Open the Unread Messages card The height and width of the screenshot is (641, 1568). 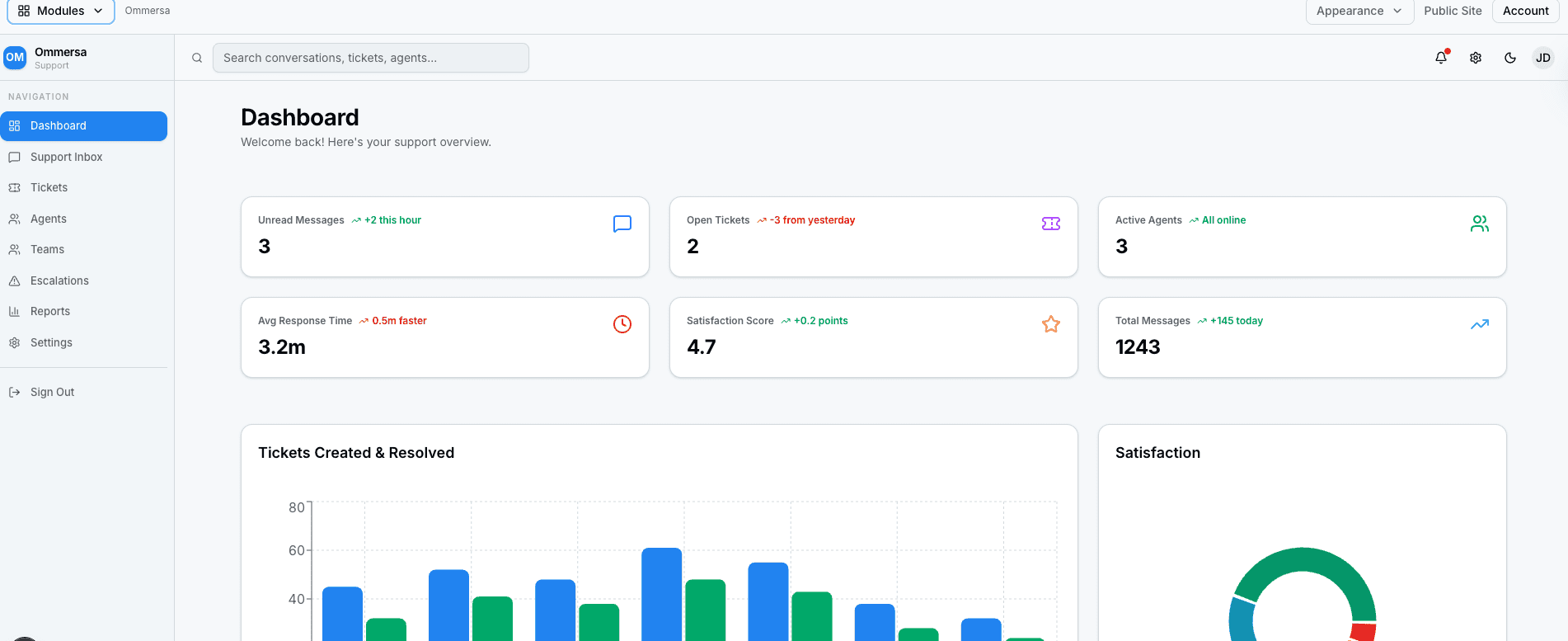(x=445, y=237)
